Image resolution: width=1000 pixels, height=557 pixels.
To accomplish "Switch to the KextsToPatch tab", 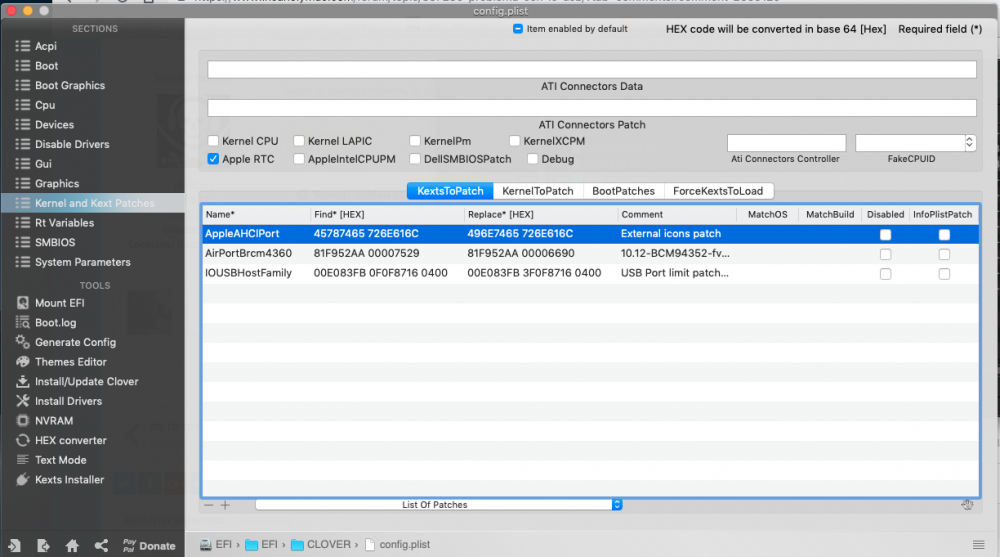I will click(x=450, y=191).
